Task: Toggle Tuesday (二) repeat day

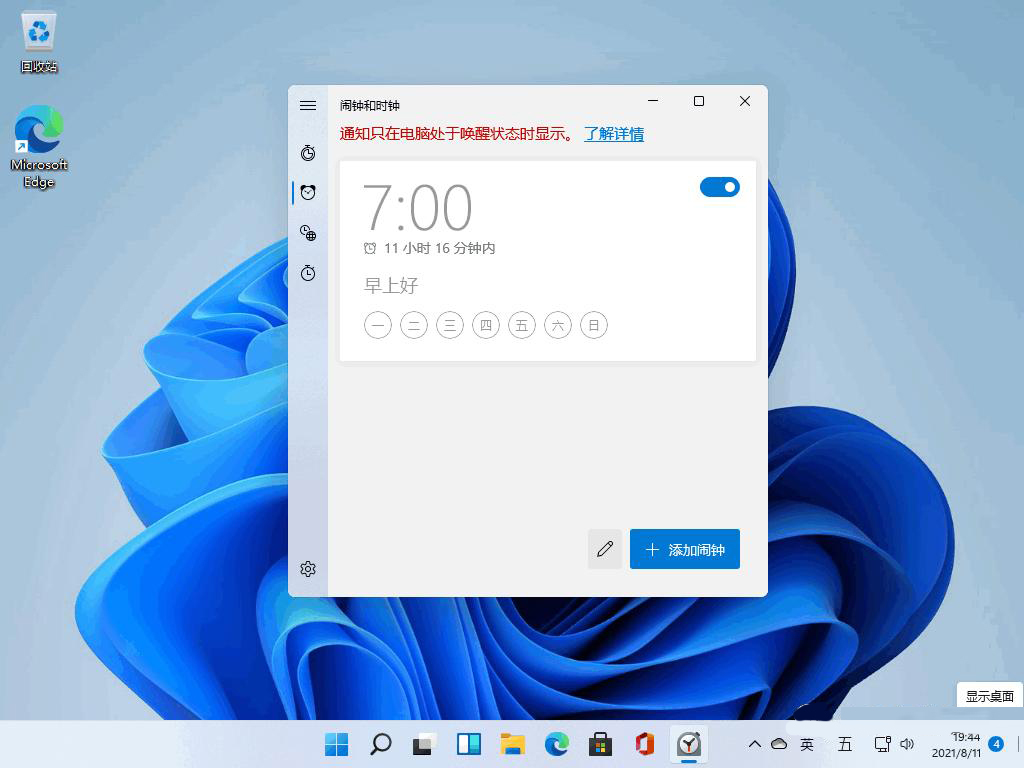Action: 413,325
